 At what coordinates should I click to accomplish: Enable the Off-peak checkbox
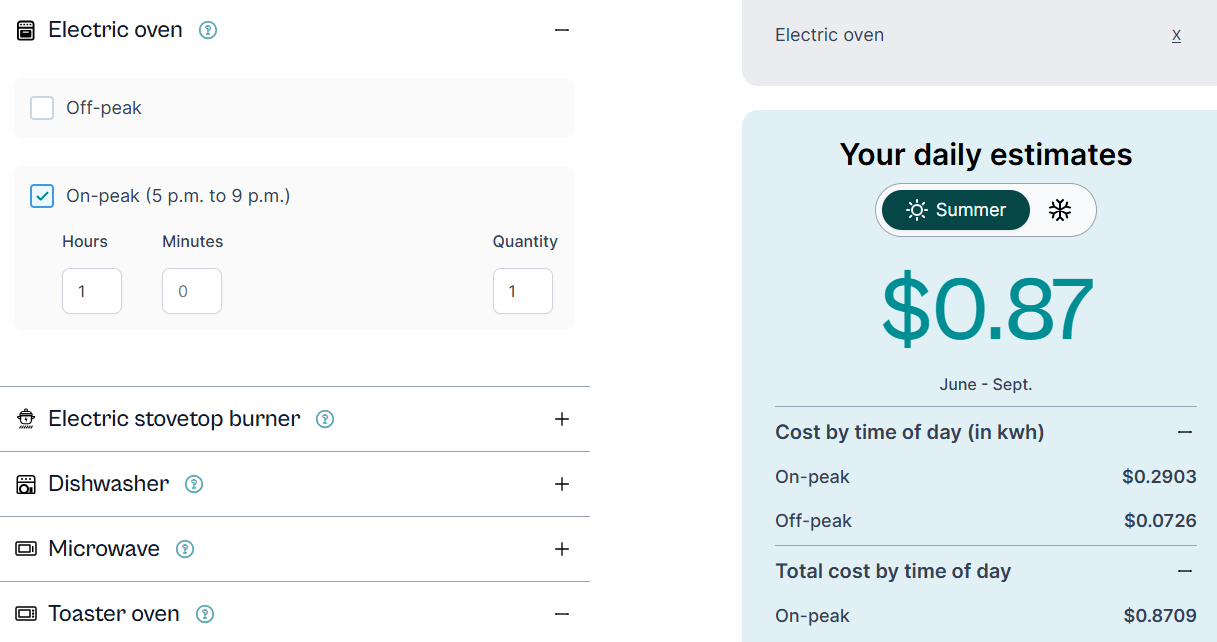42,108
